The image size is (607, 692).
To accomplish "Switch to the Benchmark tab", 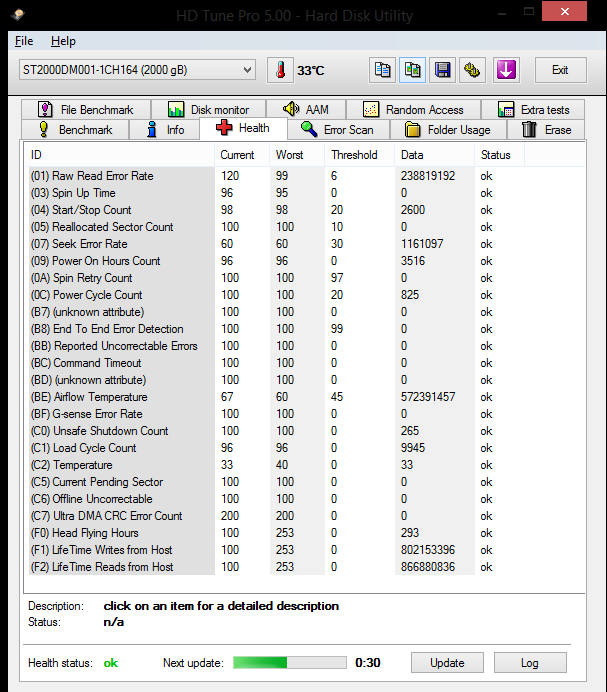I will point(75,130).
